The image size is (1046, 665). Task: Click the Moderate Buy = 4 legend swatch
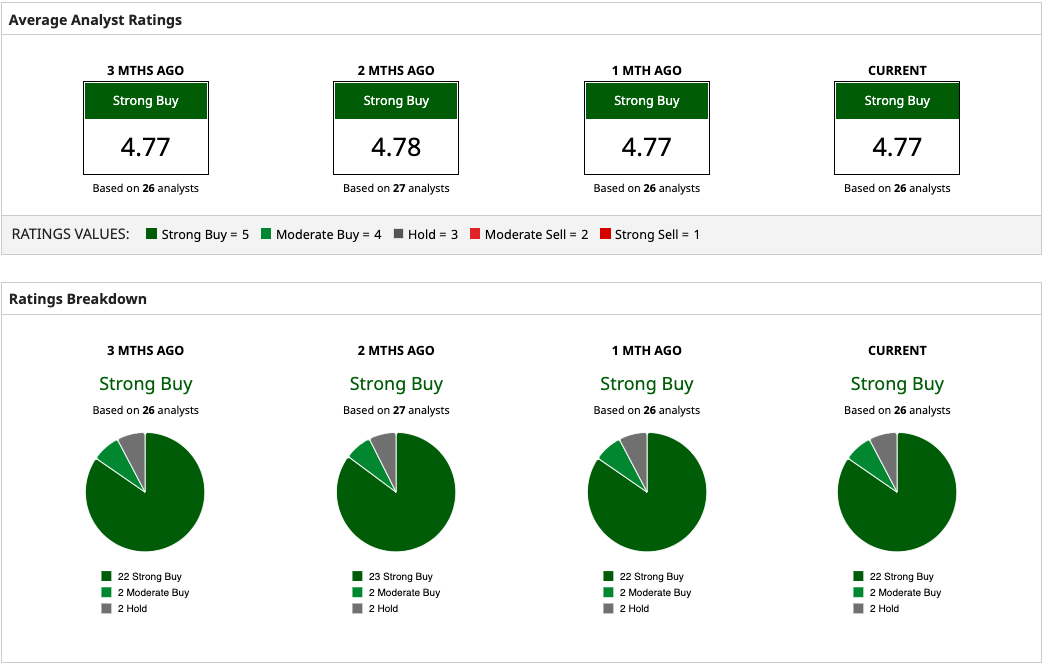point(266,233)
